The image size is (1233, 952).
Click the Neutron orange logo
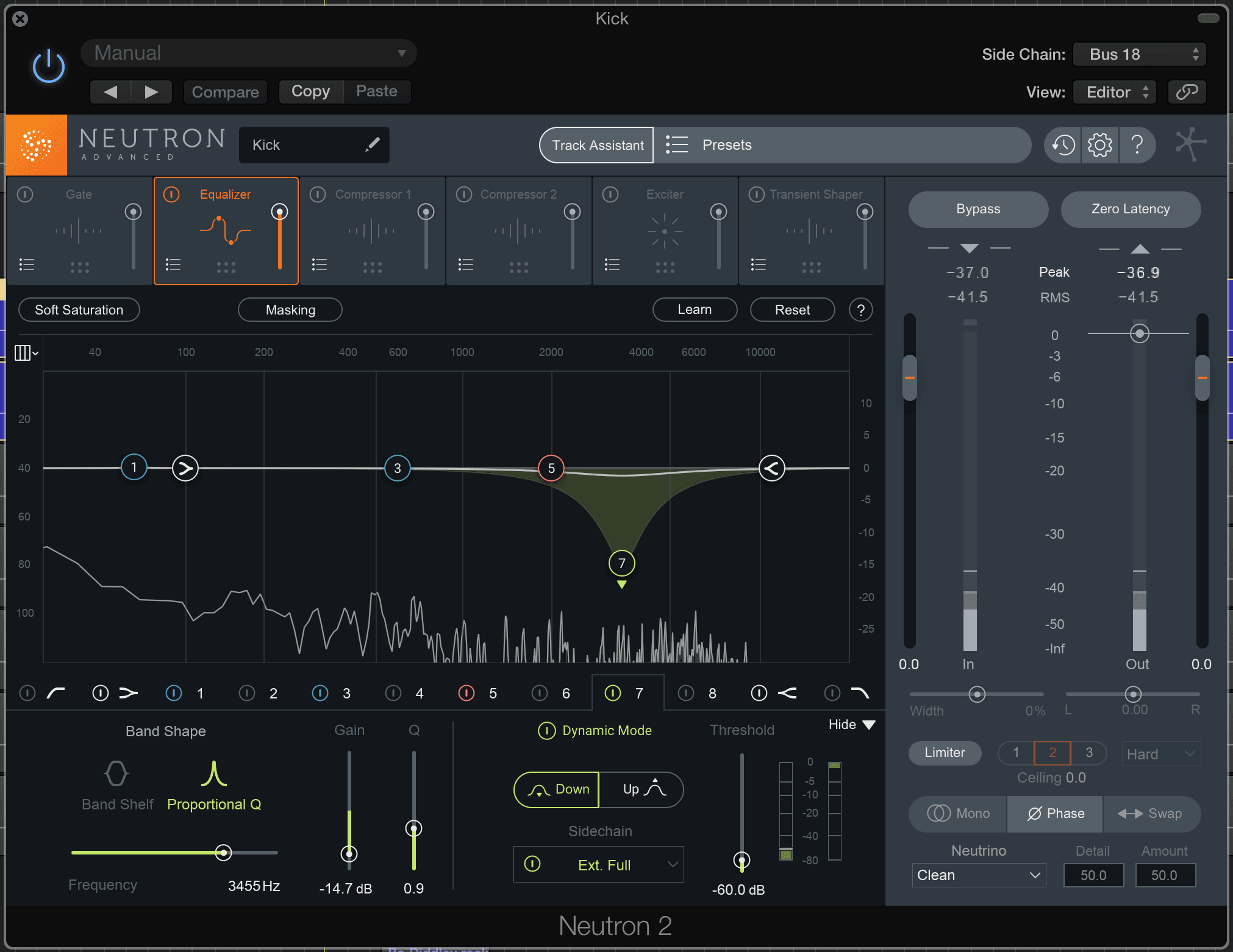[x=37, y=145]
